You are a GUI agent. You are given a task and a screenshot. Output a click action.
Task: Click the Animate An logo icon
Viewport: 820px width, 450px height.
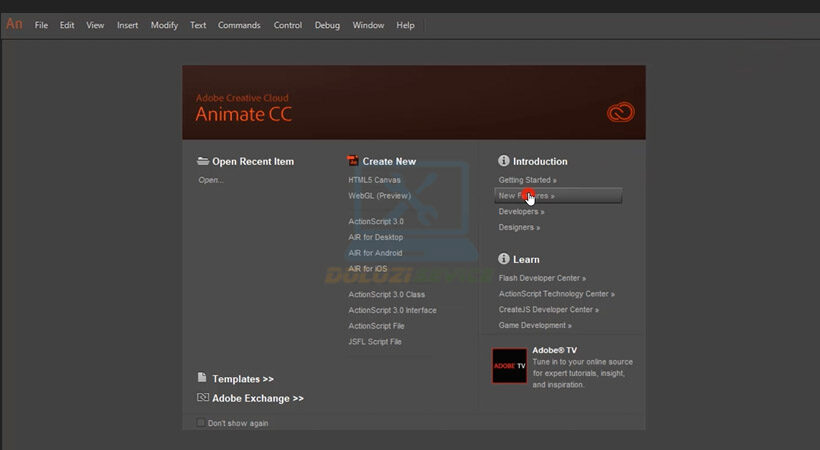click(x=14, y=24)
